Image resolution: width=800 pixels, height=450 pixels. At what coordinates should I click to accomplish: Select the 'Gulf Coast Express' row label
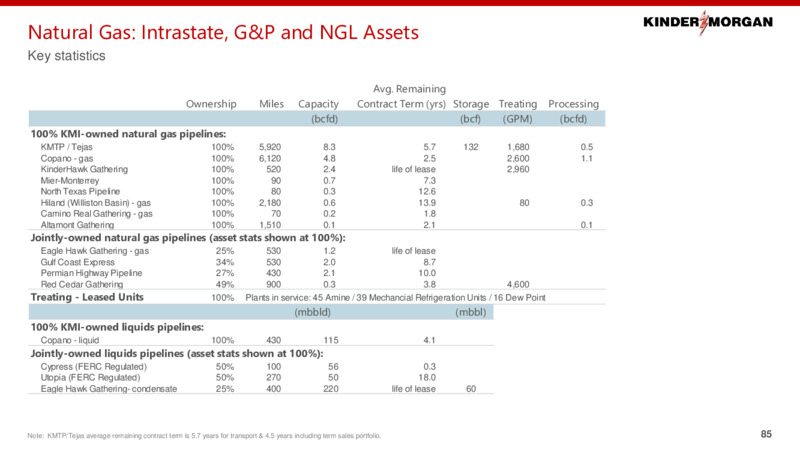tap(78, 262)
